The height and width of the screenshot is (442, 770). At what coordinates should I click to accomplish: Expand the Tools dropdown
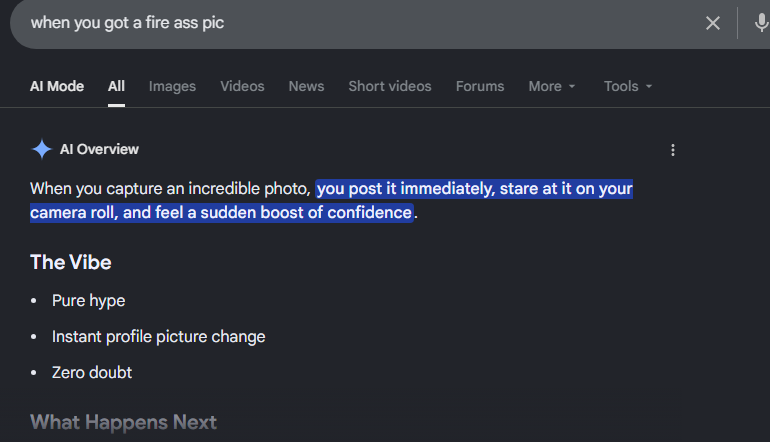[628, 86]
